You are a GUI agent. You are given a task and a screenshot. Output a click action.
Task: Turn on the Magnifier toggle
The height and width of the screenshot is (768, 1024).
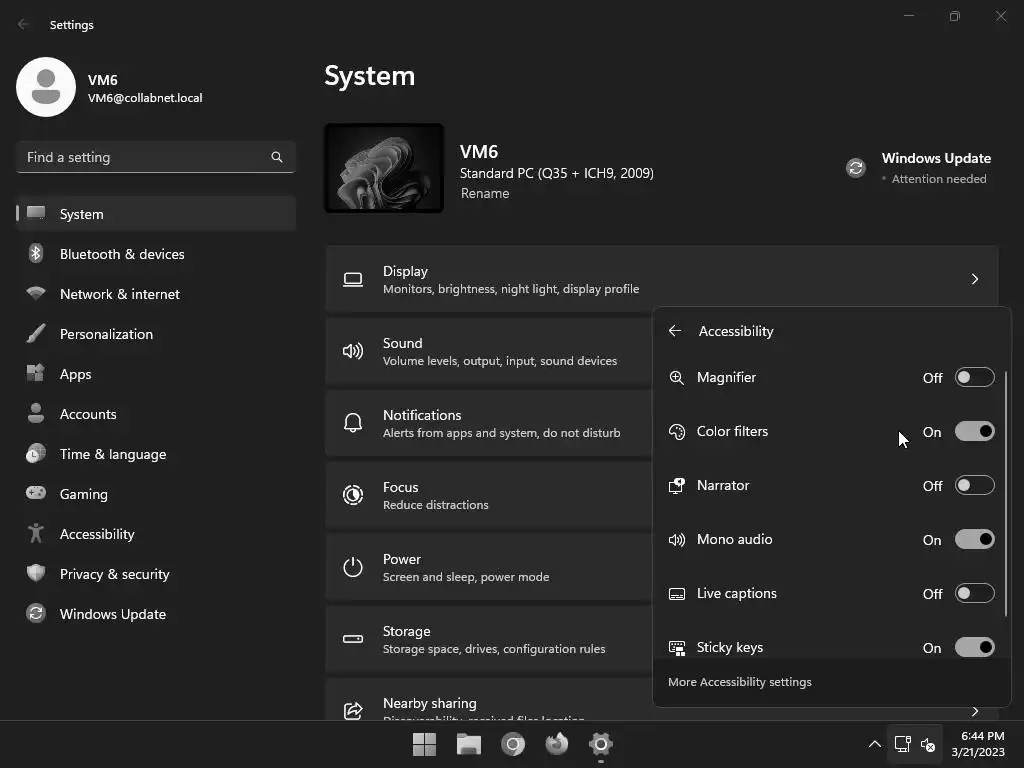(x=974, y=377)
